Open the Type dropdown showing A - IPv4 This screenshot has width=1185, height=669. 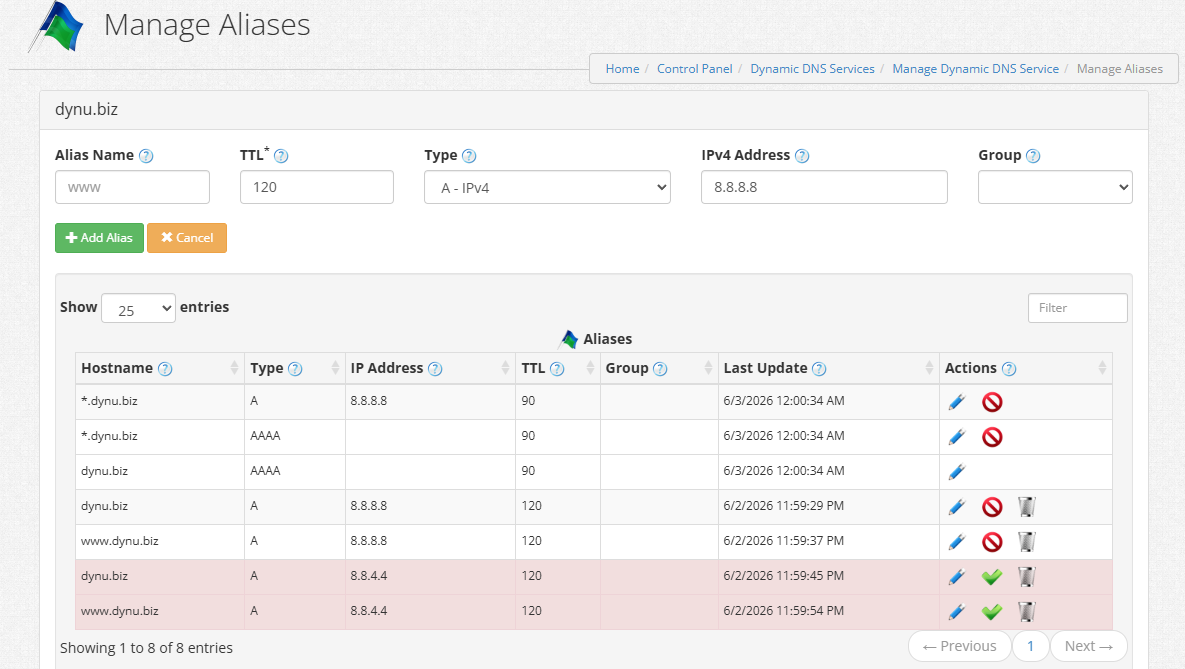(547, 187)
